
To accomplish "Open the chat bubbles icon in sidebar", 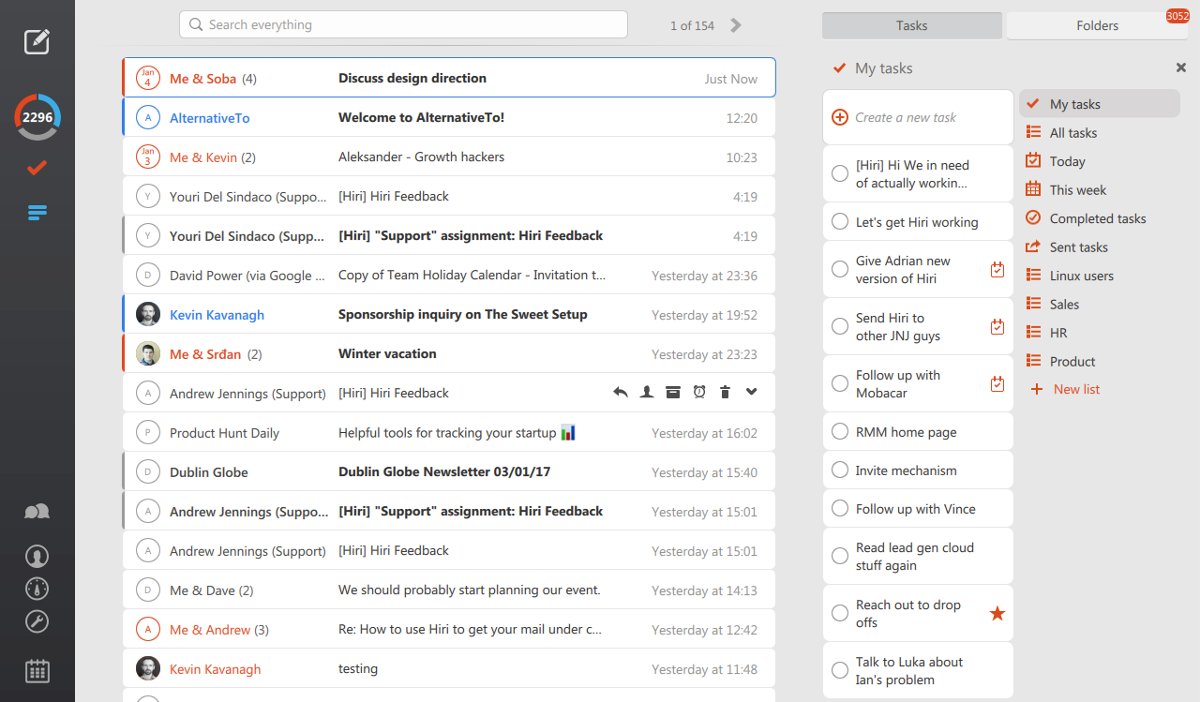I will [37, 511].
